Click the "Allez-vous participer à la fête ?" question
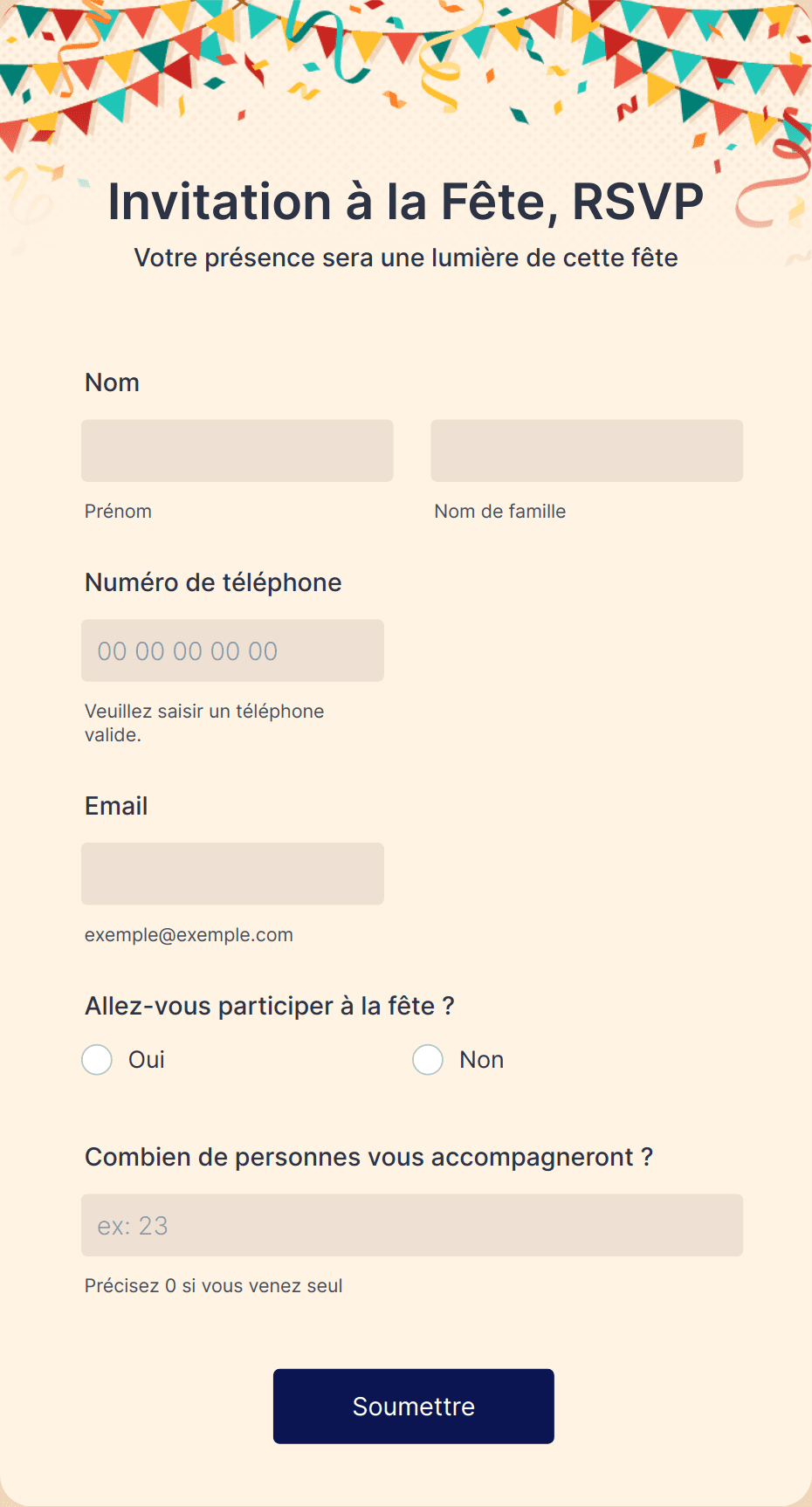 tap(269, 1006)
